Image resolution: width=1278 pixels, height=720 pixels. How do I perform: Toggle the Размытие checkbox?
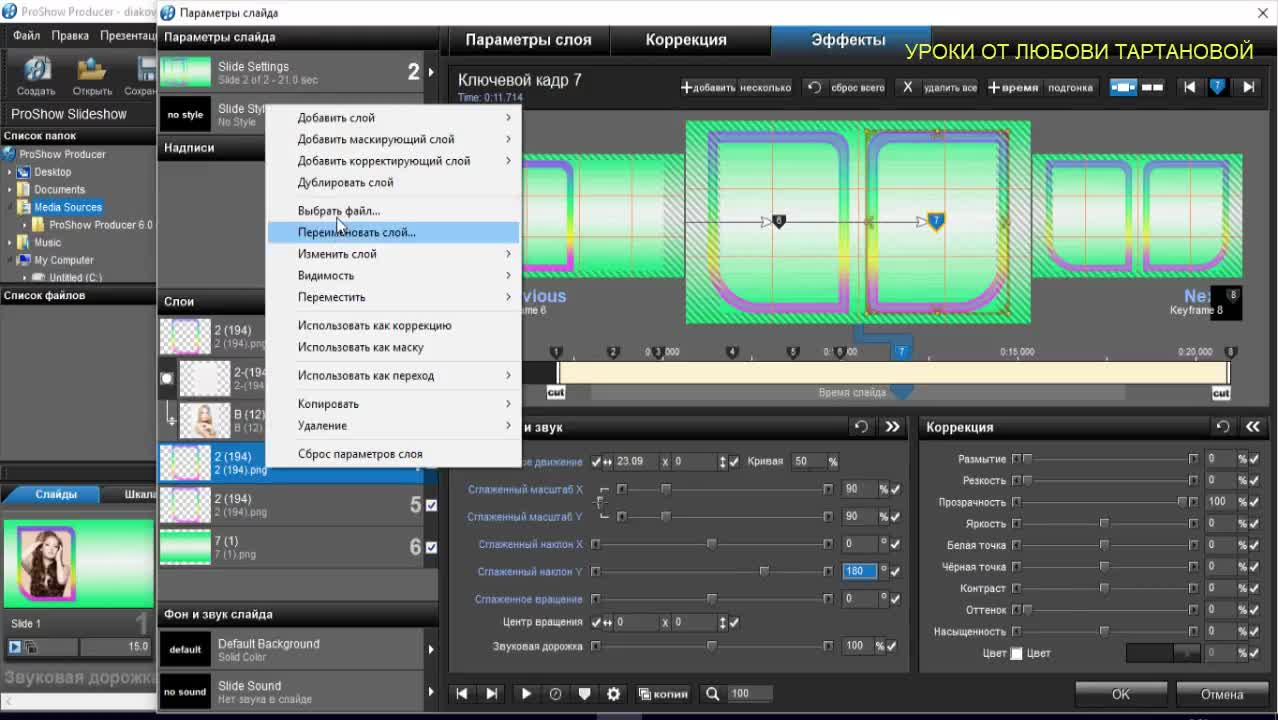coord(1254,459)
